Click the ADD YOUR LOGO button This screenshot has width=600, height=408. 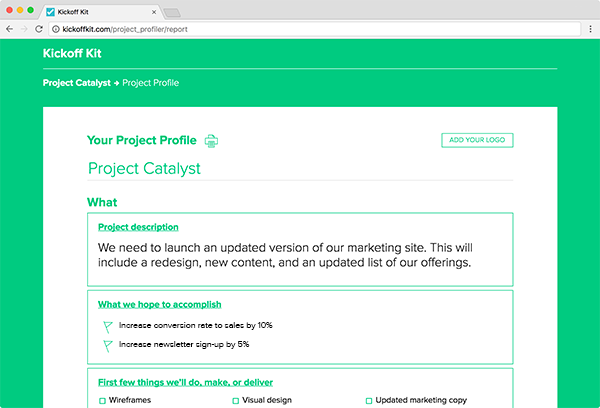pos(477,140)
